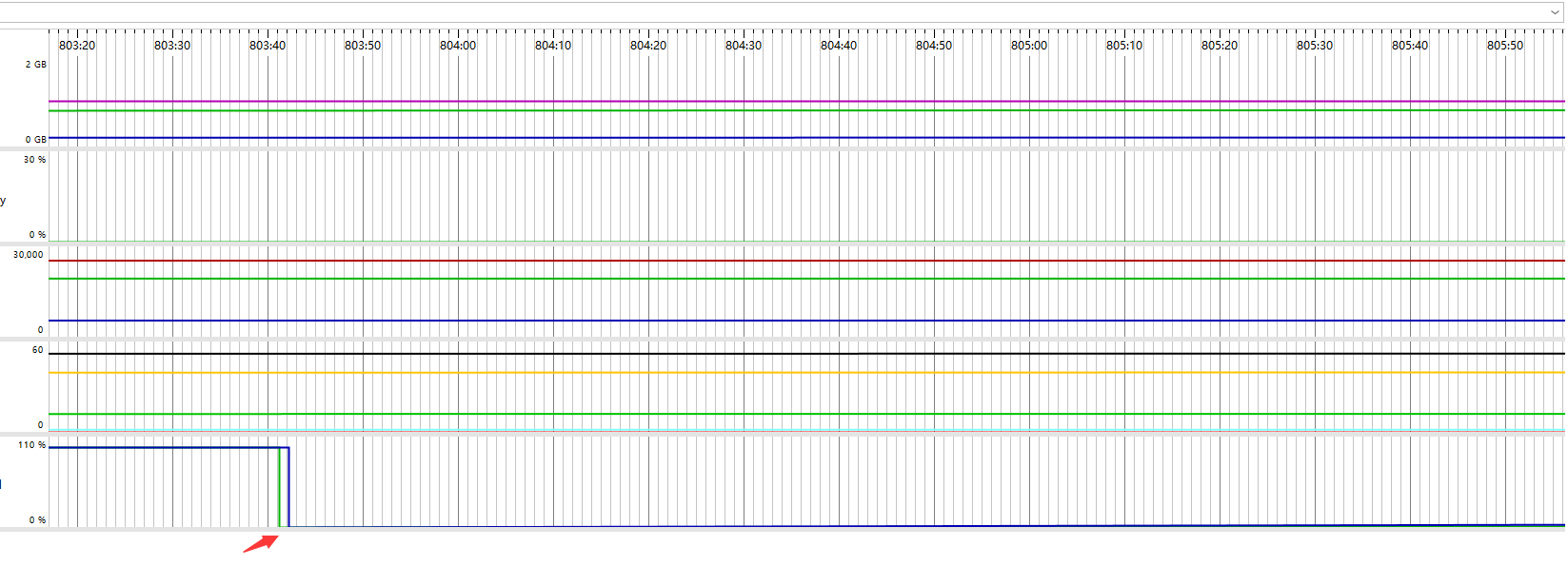The width and height of the screenshot is (1568, 566).
Task: Jump to the 805:40 time marker
Action: [x=1410, y=46]
